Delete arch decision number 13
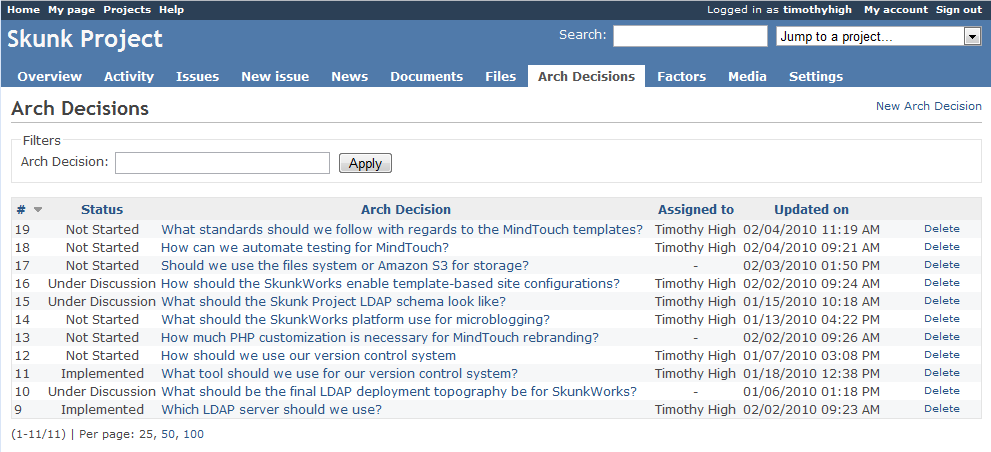The width and height of the screenshot is (991, 452). point(942,337)
